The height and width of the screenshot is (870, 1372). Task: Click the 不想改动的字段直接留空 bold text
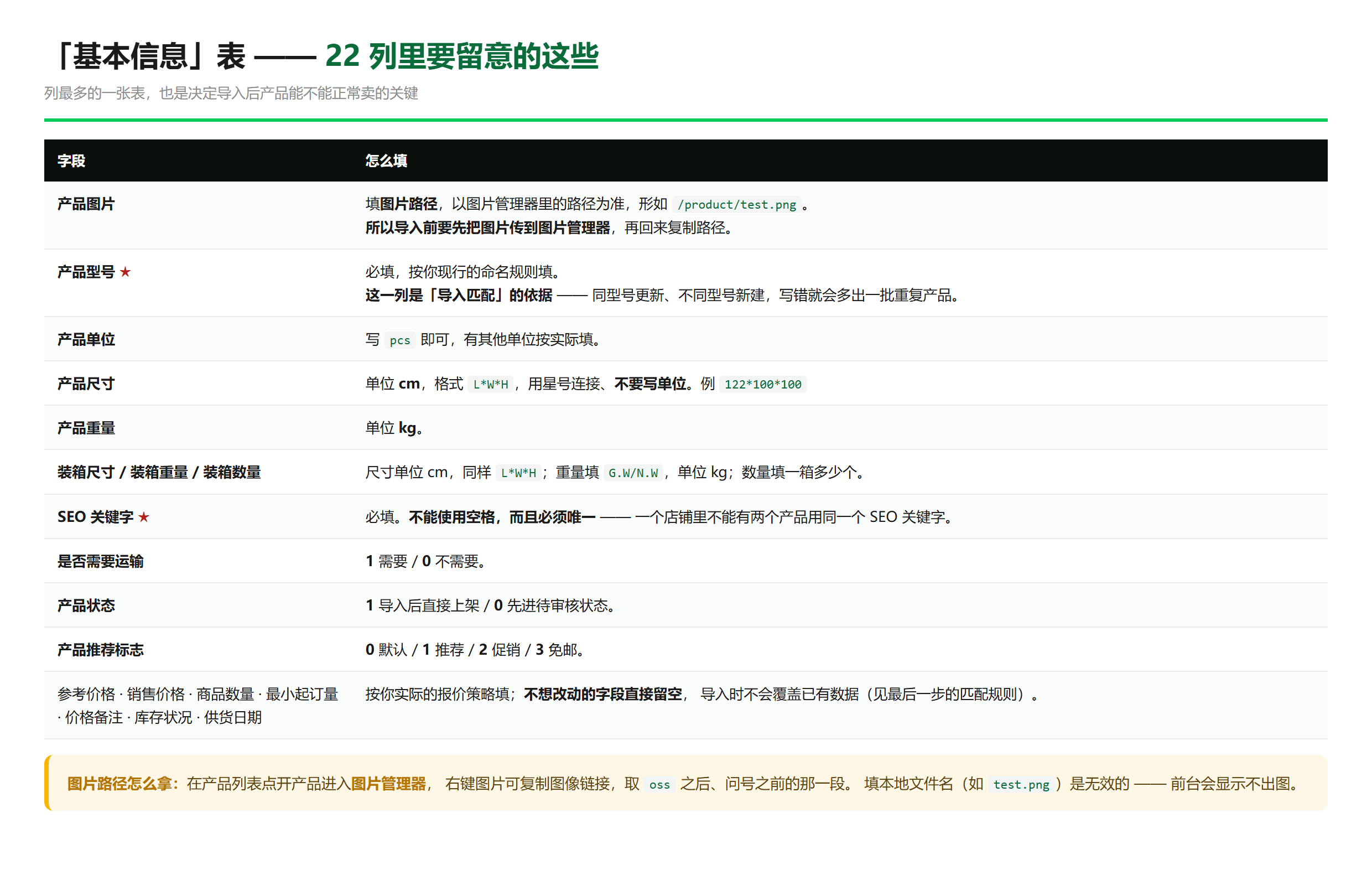[603, 694]
